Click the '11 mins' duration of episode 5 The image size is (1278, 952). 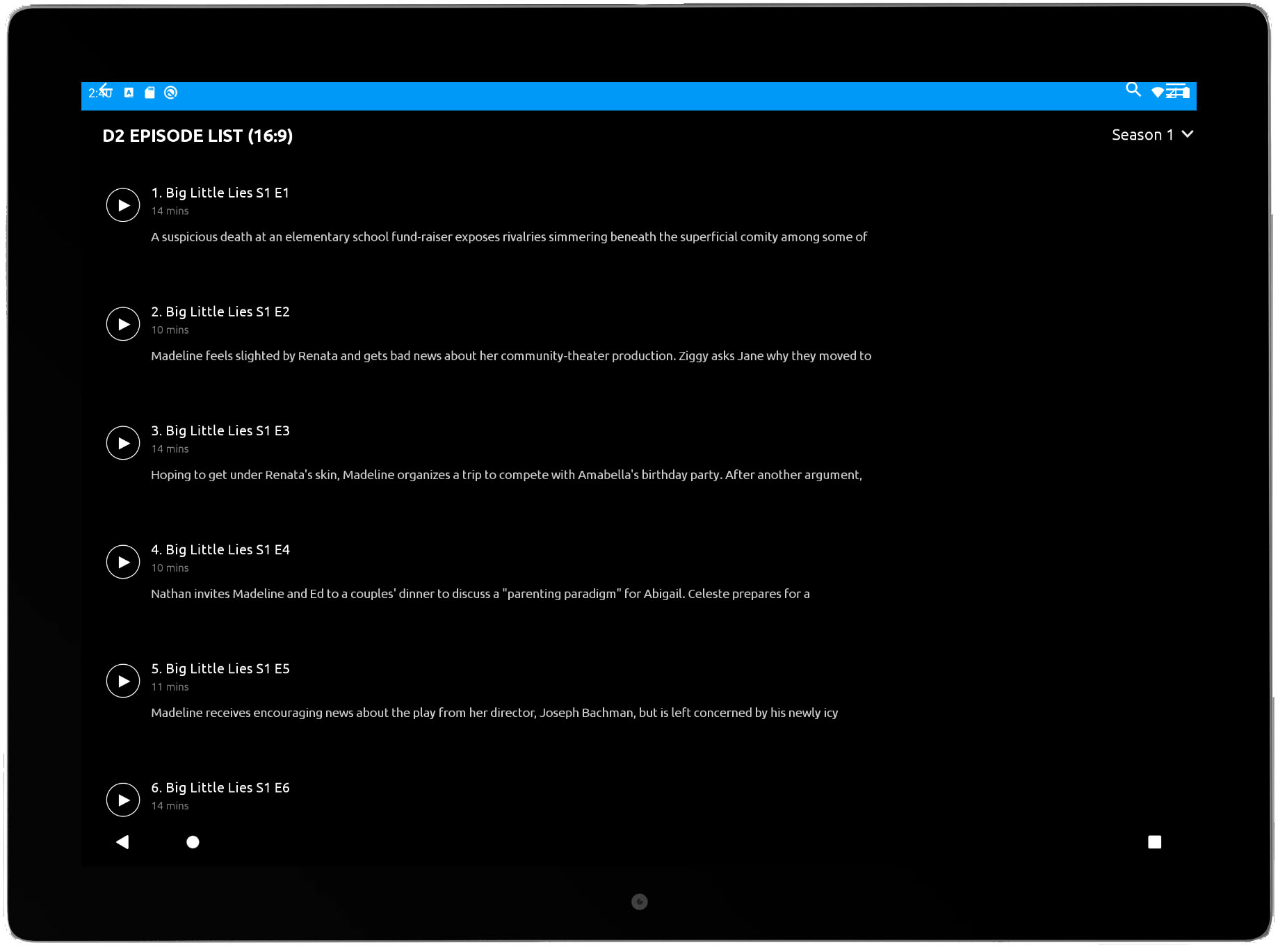[x=170, y=687]
